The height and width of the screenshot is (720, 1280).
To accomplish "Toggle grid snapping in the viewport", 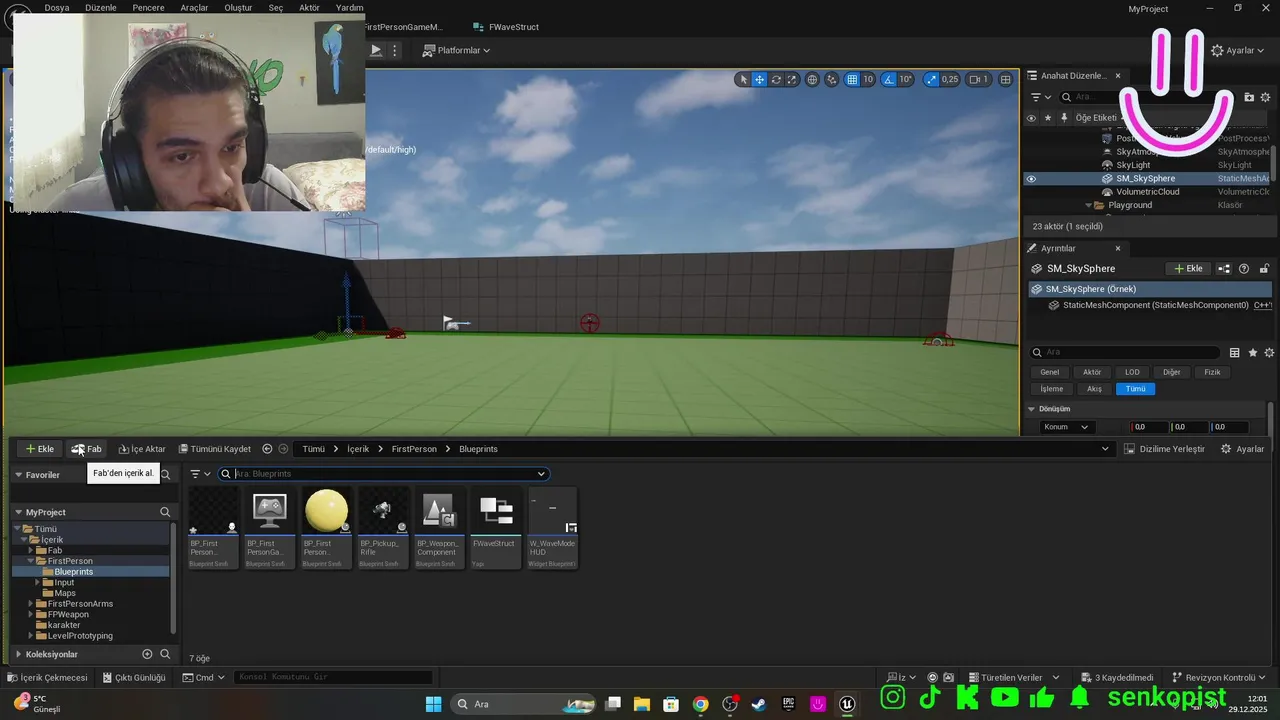I will tap(852, 79).
